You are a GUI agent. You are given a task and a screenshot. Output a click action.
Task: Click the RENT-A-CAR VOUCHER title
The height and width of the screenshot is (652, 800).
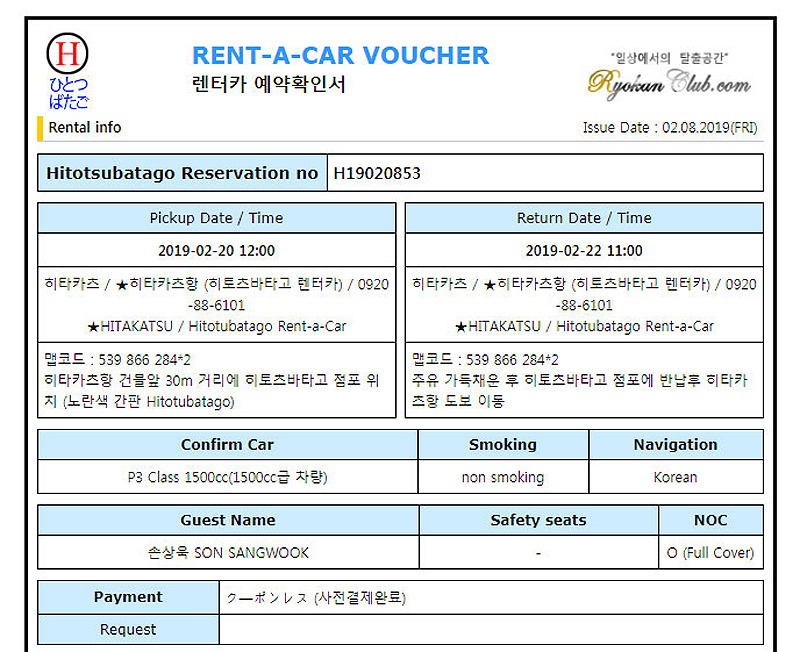coord(340,56)
